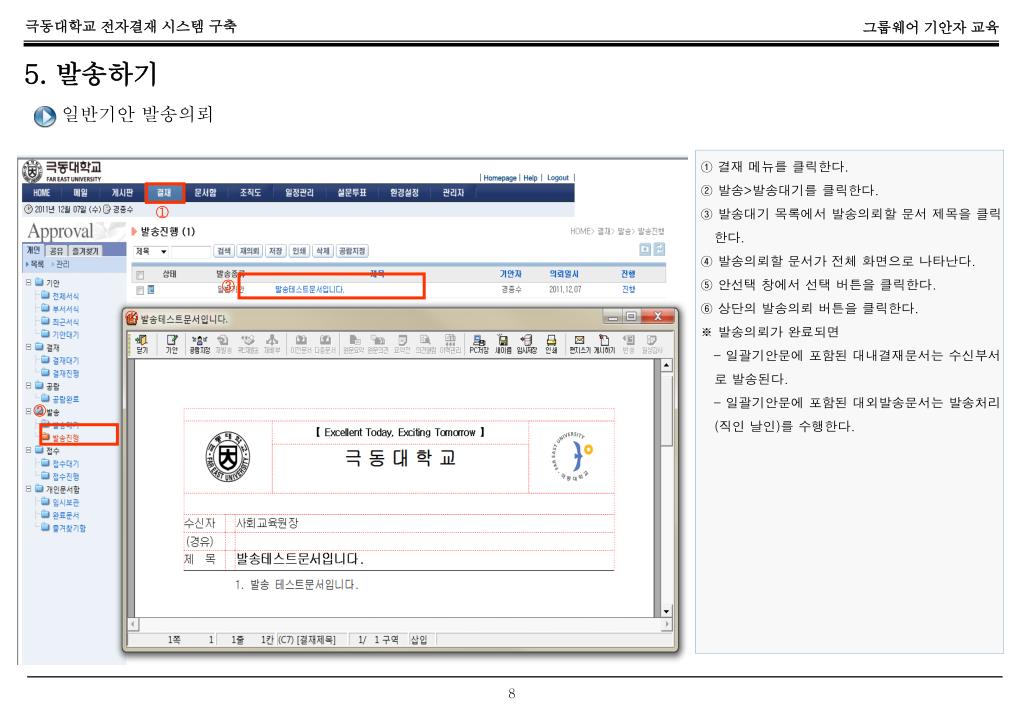1023x708 pixels.
Task: Open the 환경설정 menu
Action: [x=404, y=192]
